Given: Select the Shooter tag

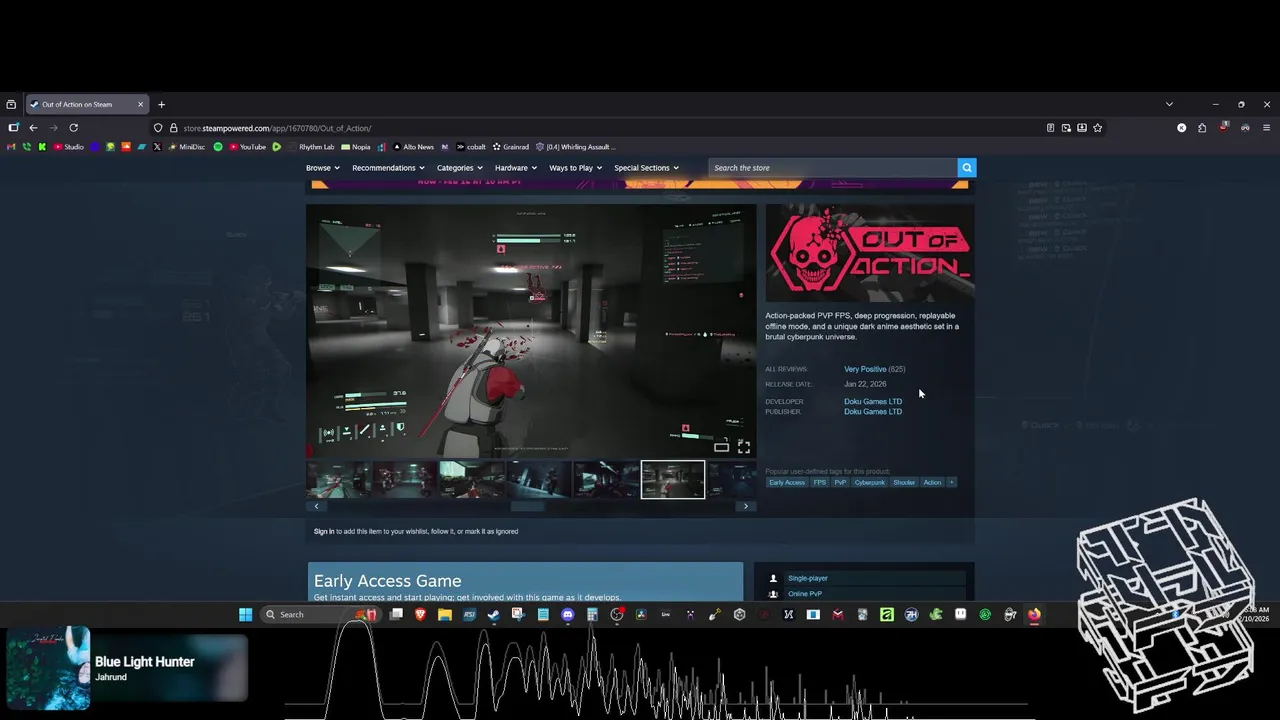Looking at the screenshot, I should pos(904,483).
